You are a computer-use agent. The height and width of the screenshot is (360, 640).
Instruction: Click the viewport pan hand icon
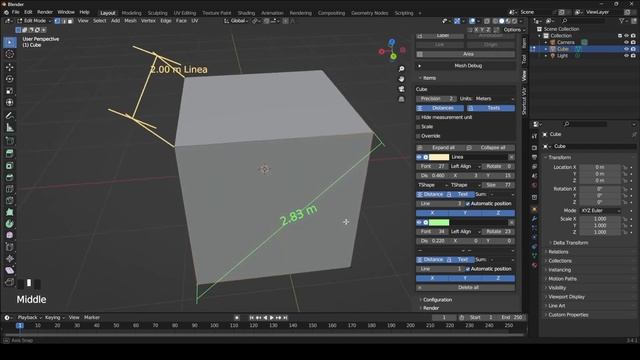tap(402, 79)
